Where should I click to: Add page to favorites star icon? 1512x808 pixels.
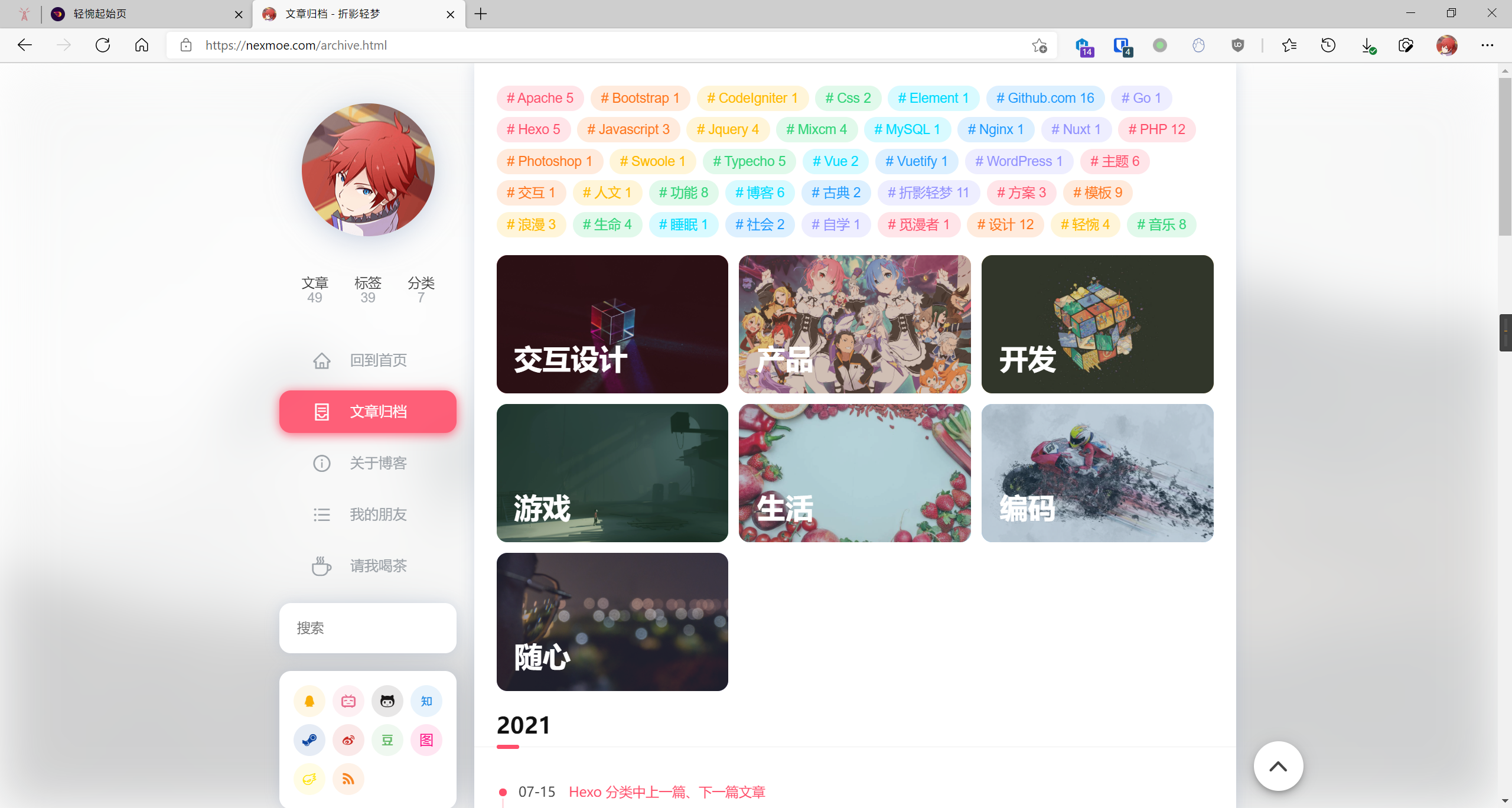pos(1039,45)
